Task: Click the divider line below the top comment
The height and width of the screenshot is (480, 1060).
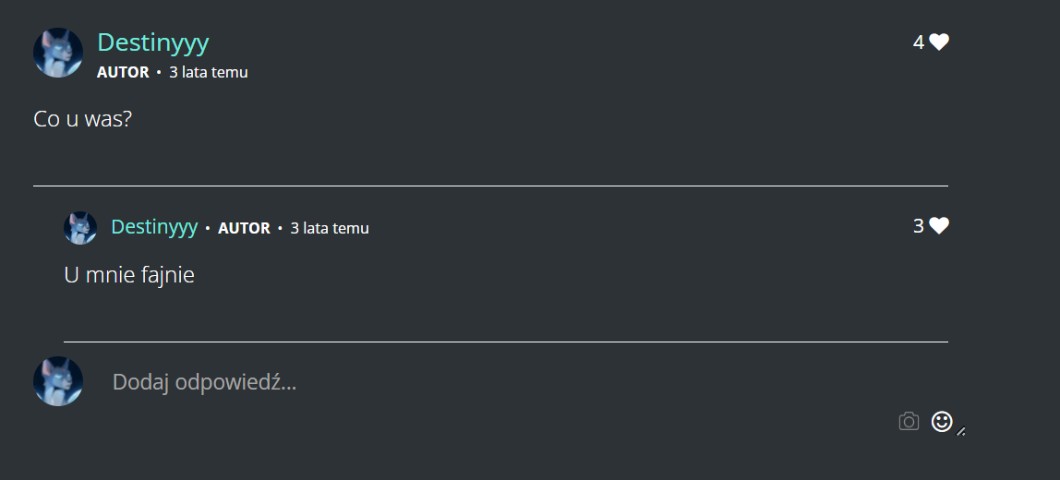Action: [490, 186]
